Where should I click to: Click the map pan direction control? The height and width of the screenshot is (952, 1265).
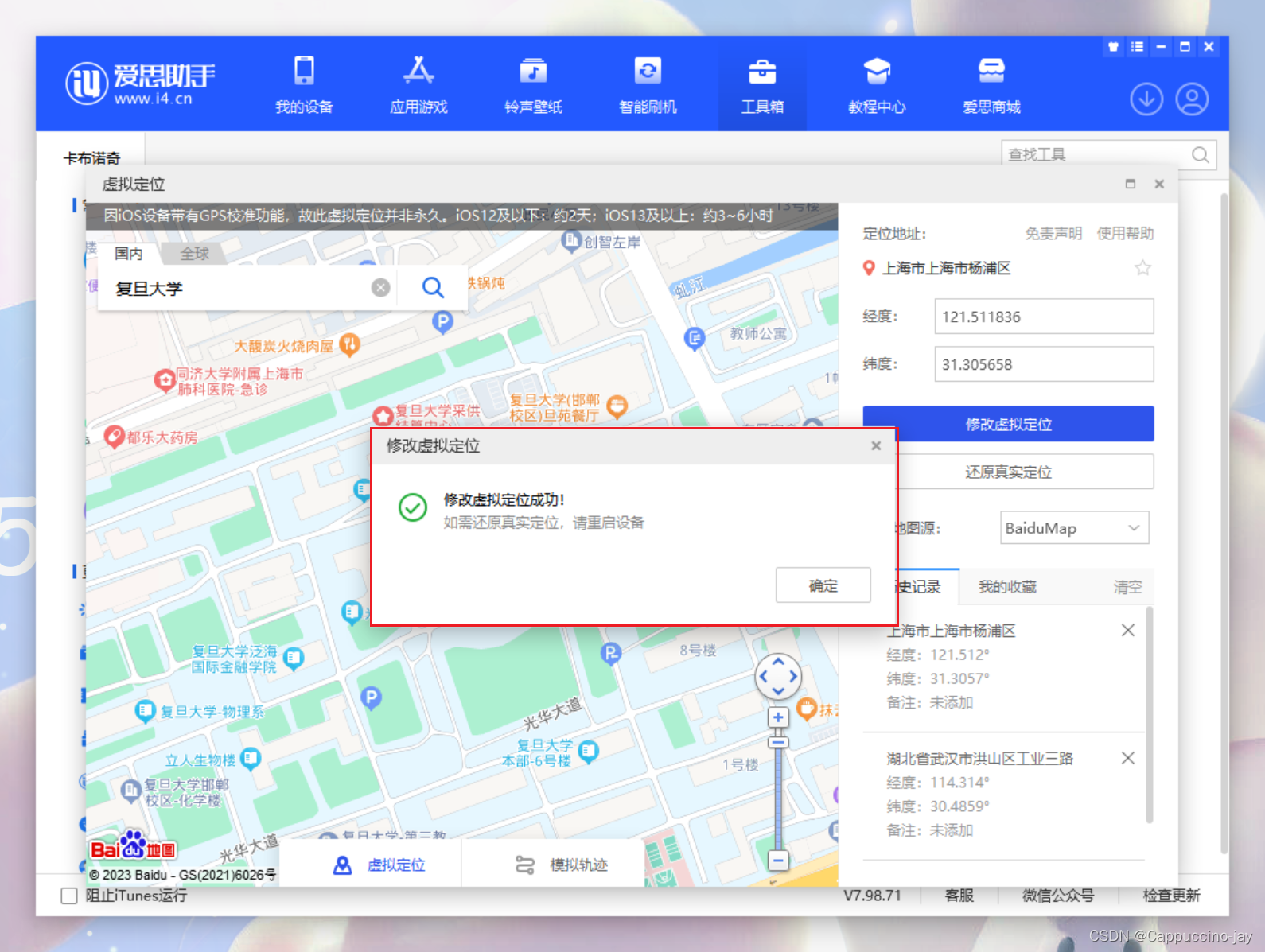778,677
